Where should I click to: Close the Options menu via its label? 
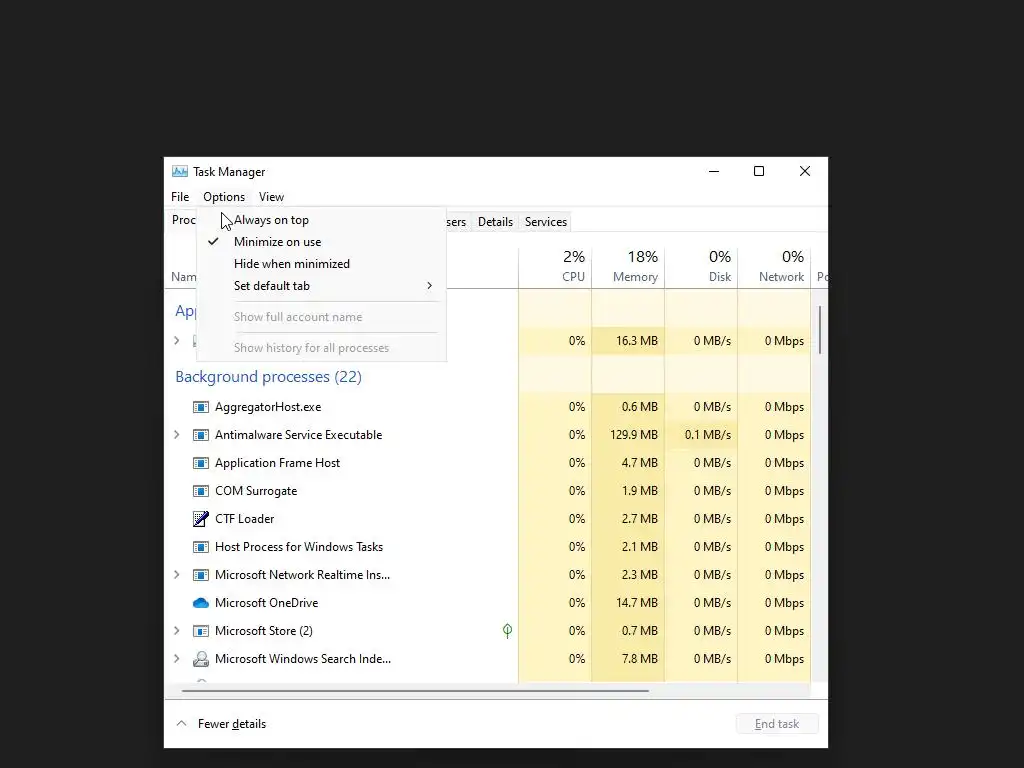[224, 197]
